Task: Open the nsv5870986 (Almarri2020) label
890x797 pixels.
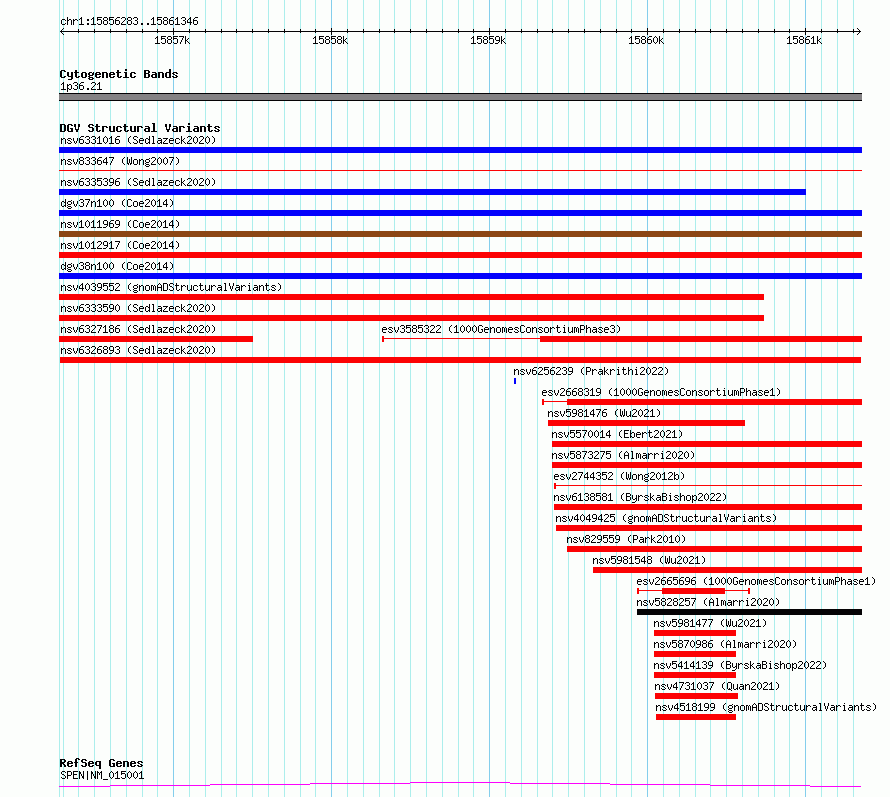Action: 725,644
